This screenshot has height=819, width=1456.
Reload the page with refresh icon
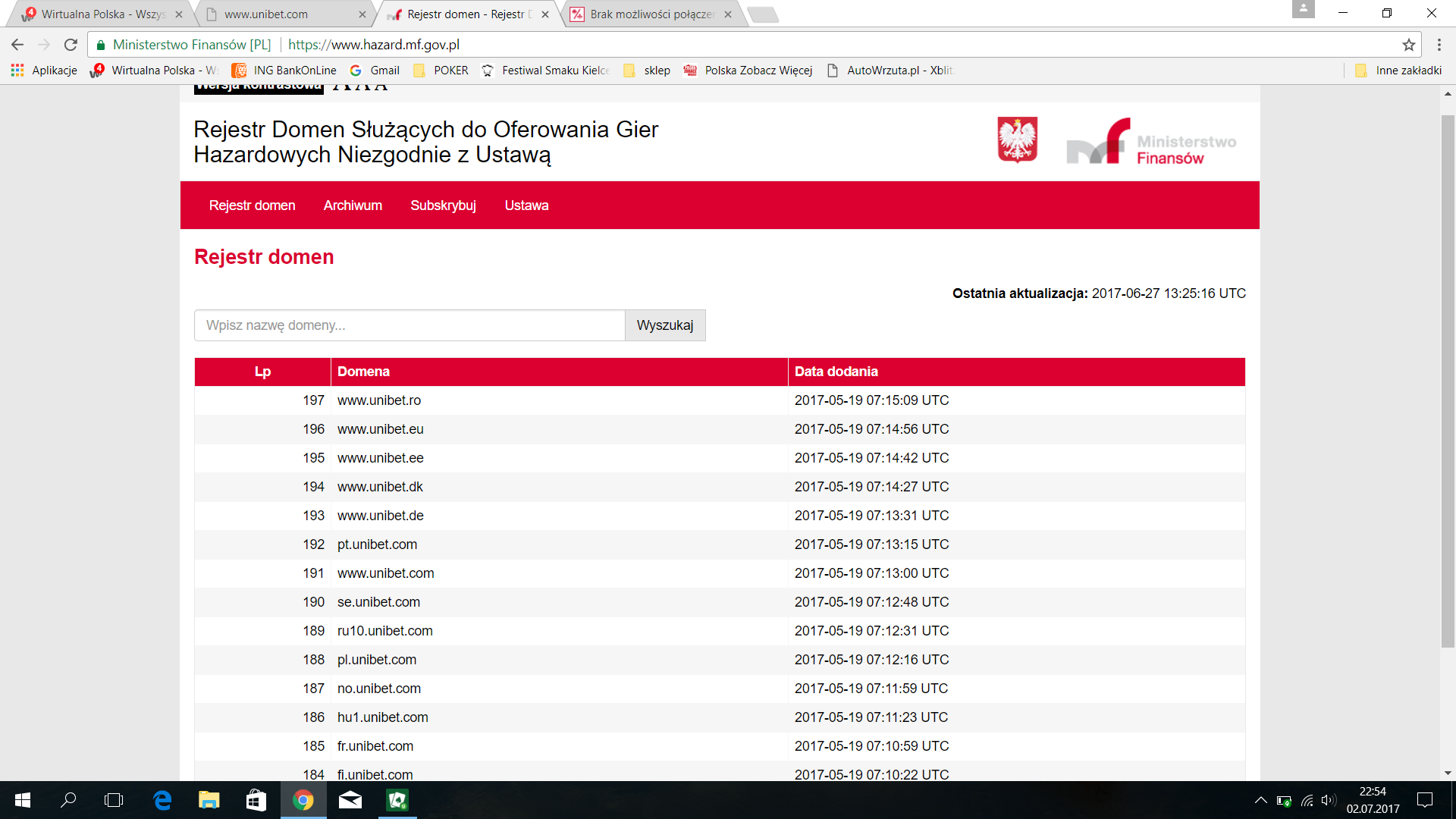click(71, 45)
